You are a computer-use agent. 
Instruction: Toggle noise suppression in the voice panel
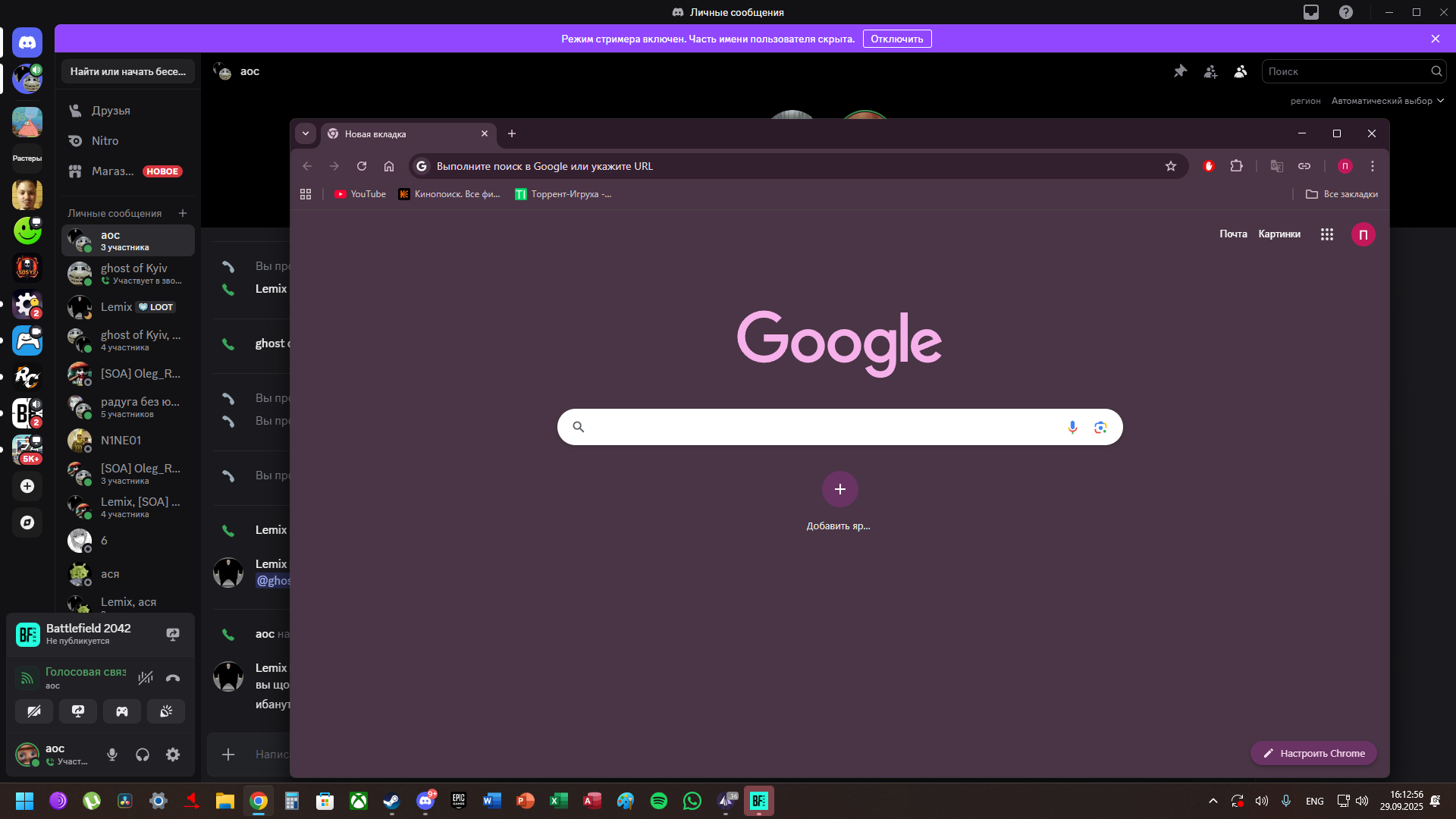146,678
